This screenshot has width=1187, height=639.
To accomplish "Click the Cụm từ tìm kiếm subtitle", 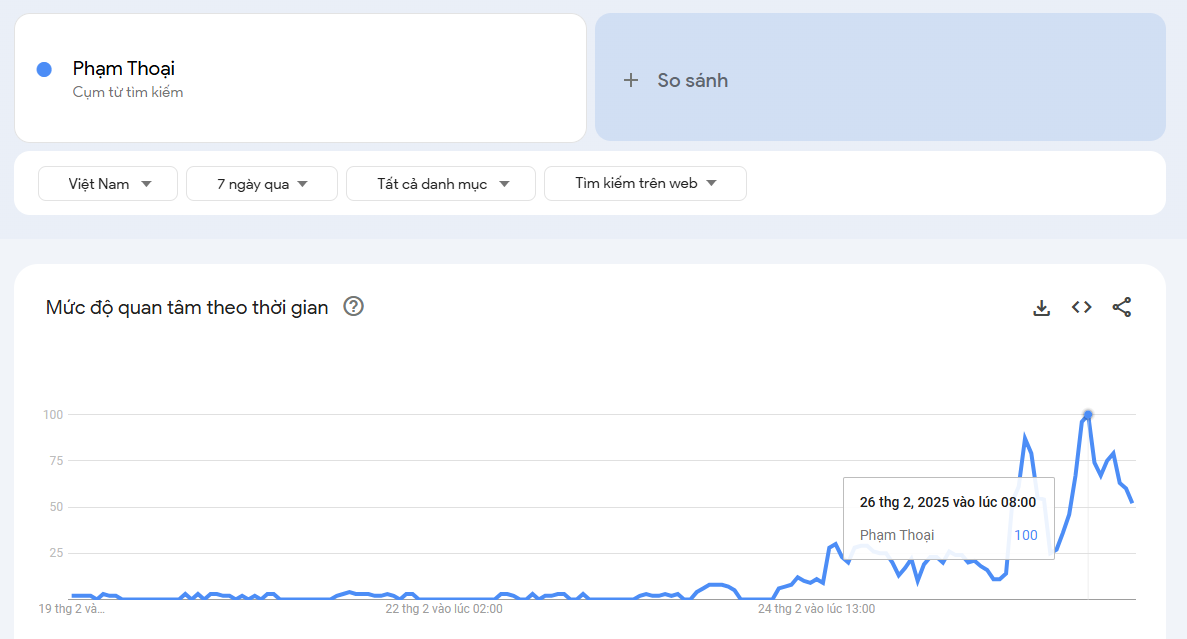I will tap(128, 93).
